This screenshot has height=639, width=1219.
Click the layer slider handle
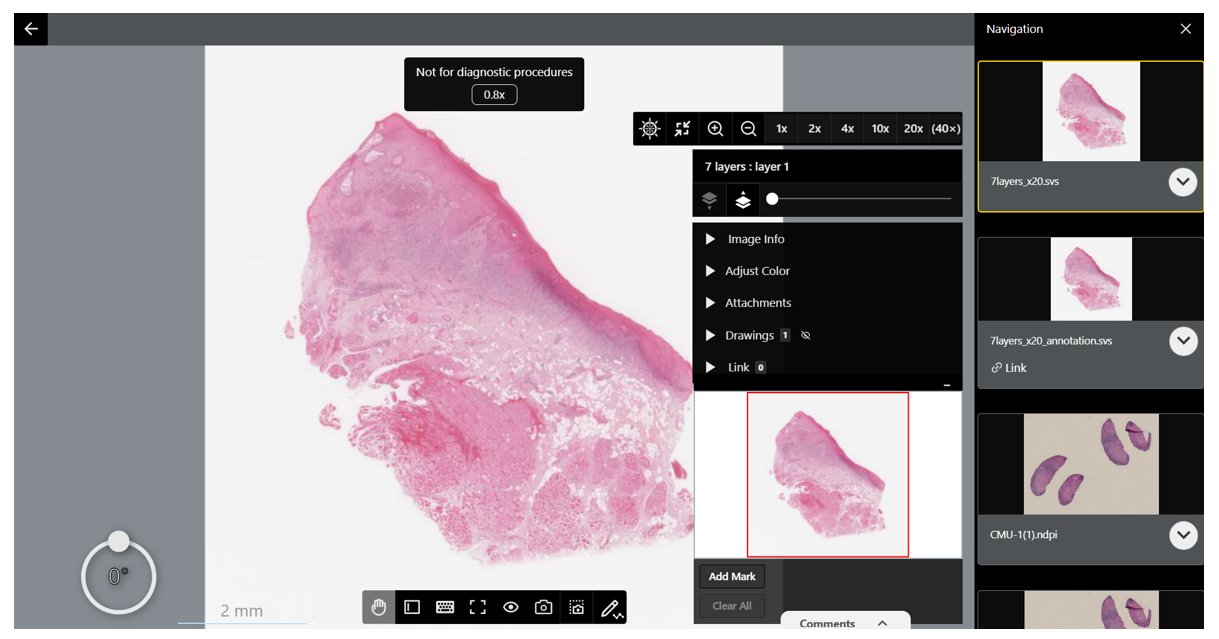pyautogui.click(x=772, y=199)
